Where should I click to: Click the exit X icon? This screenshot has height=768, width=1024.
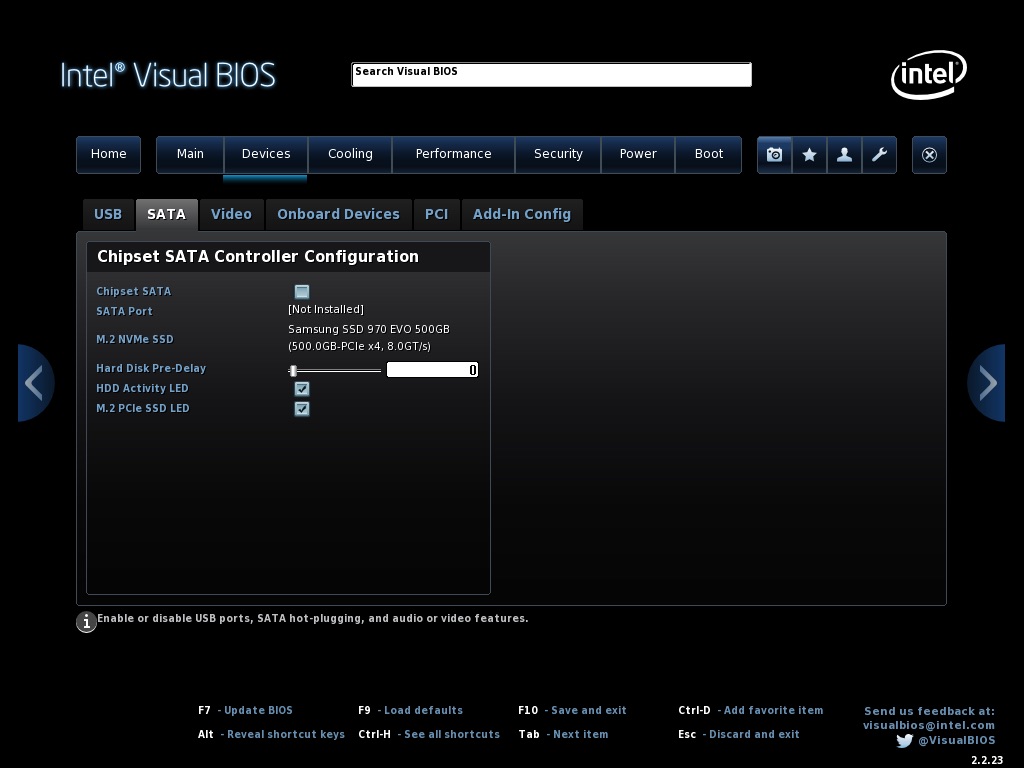[x=929, y=155]
